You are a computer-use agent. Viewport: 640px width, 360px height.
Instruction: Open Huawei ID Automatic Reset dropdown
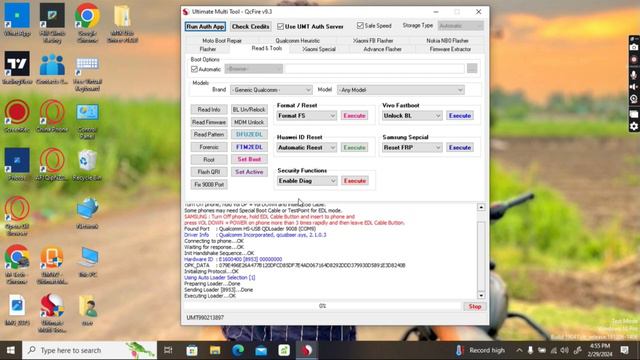click(x=307, y=148)
